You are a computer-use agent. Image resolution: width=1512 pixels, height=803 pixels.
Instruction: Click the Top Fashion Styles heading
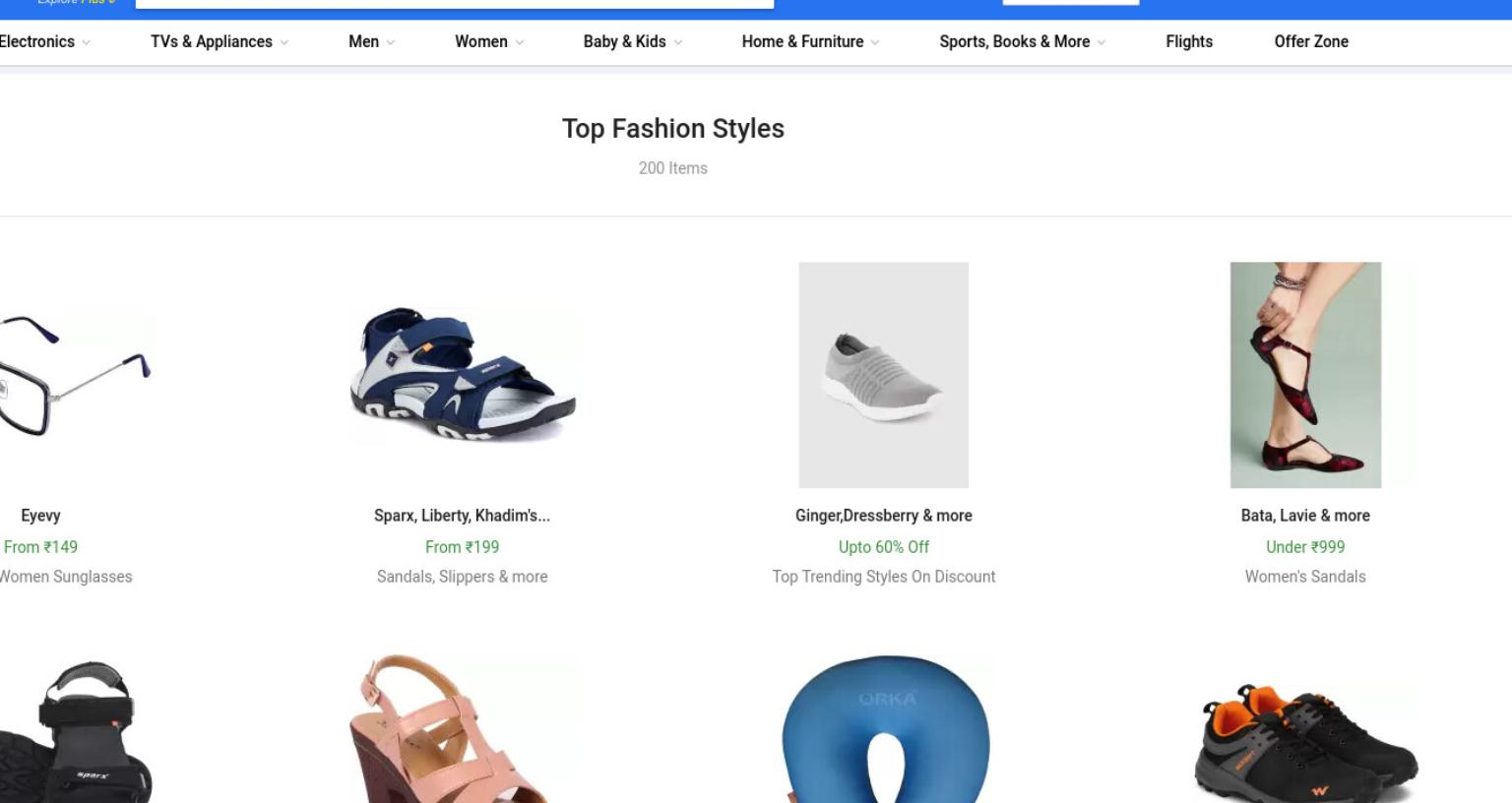pos(673,129)
